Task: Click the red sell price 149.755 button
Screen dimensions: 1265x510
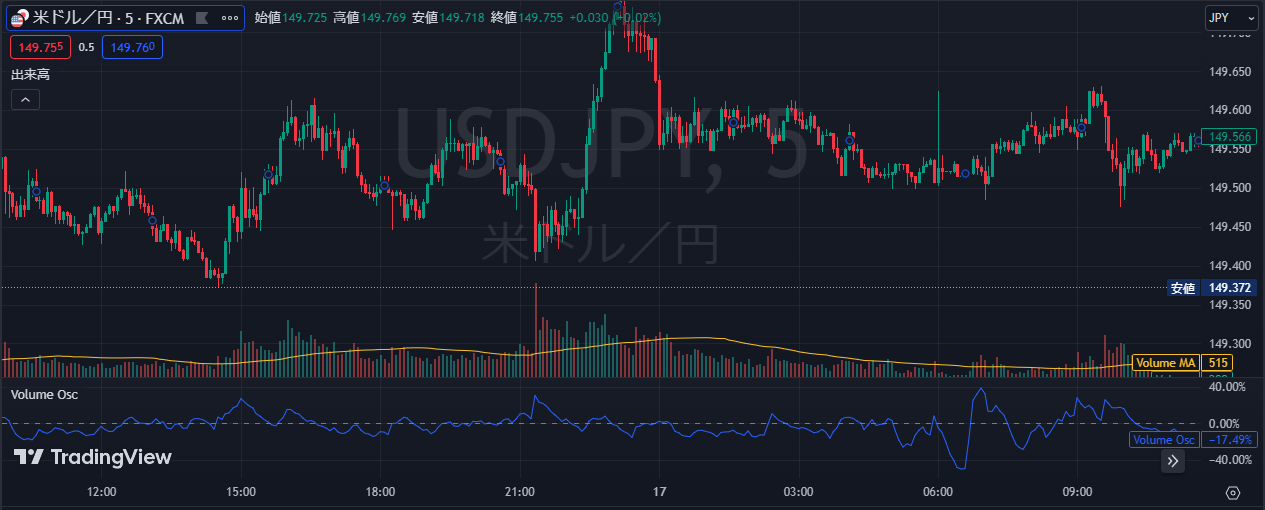Action: pos(41,47)
